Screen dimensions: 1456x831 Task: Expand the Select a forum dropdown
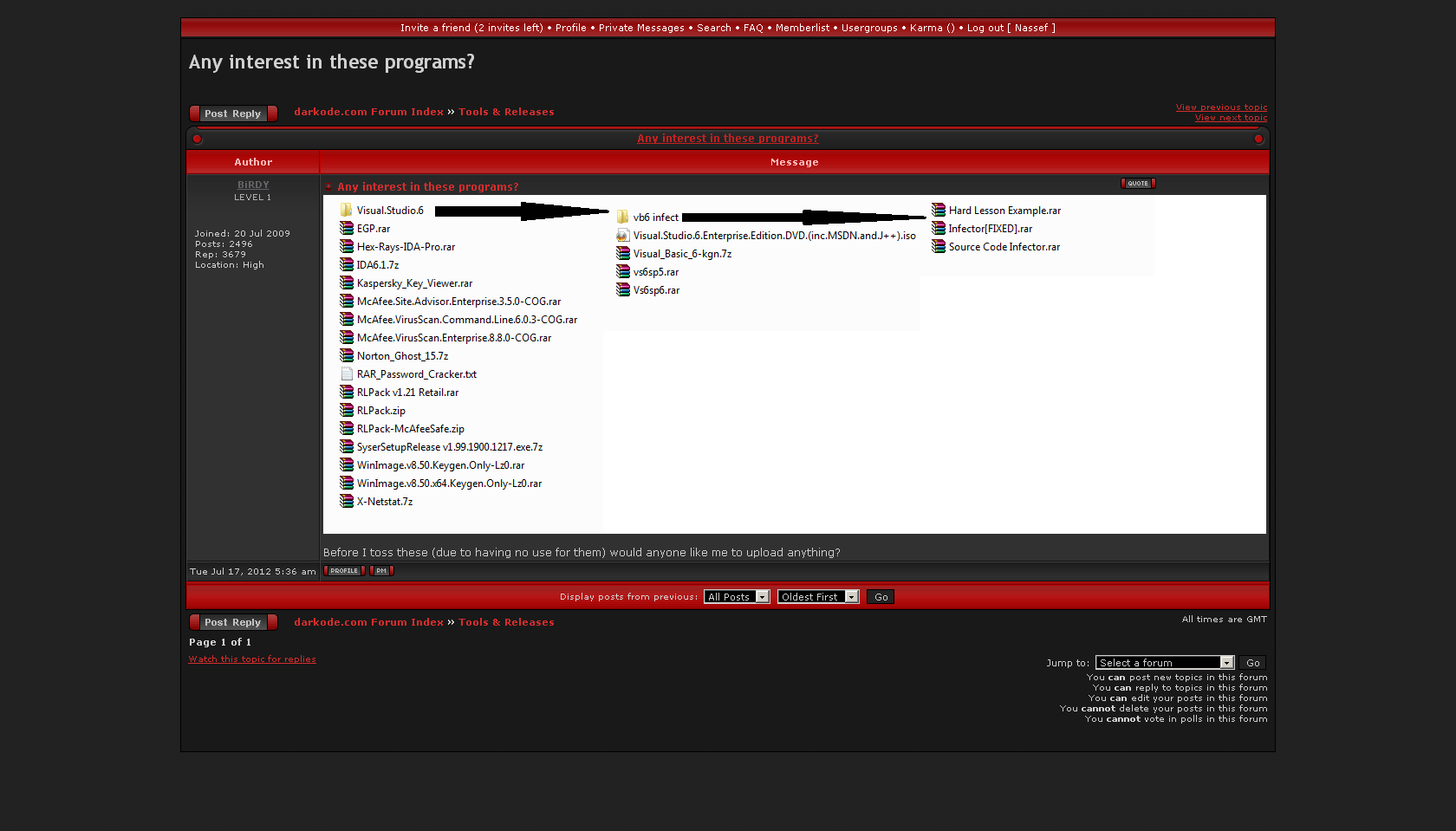coord(1164,663)
